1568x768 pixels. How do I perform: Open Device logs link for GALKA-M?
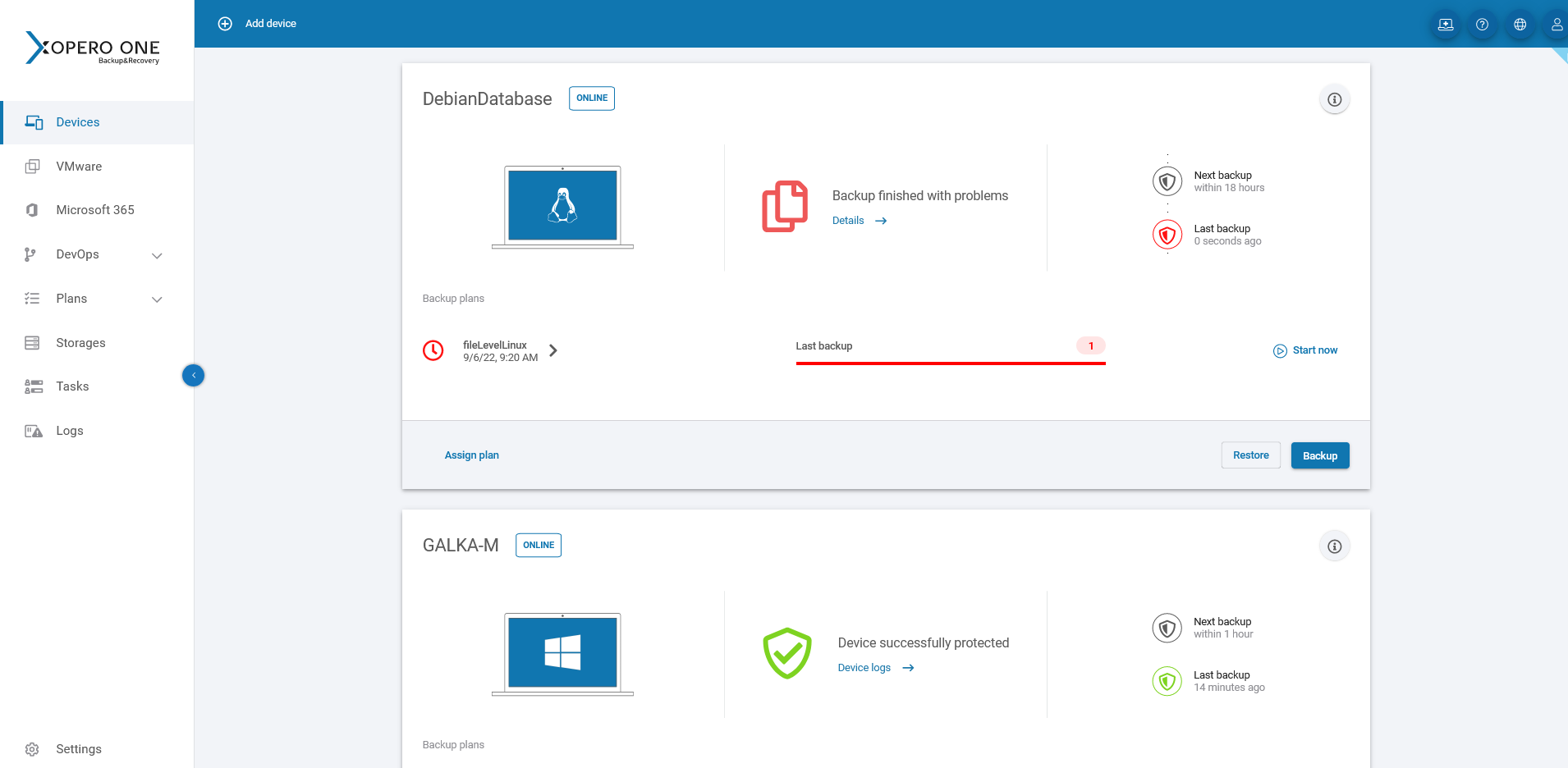pos(876,668)
